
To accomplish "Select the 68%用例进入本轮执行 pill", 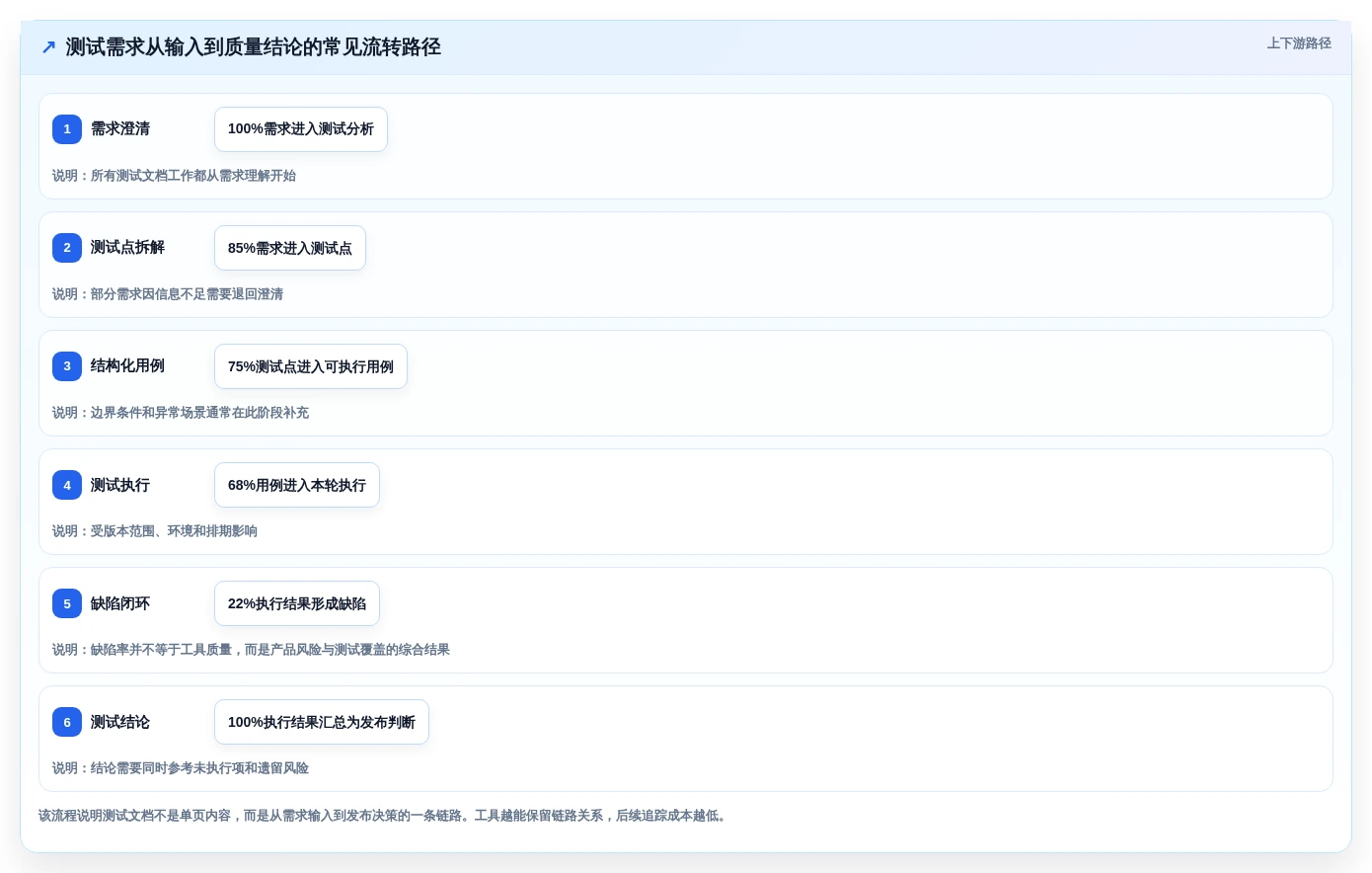I will 297,485.
